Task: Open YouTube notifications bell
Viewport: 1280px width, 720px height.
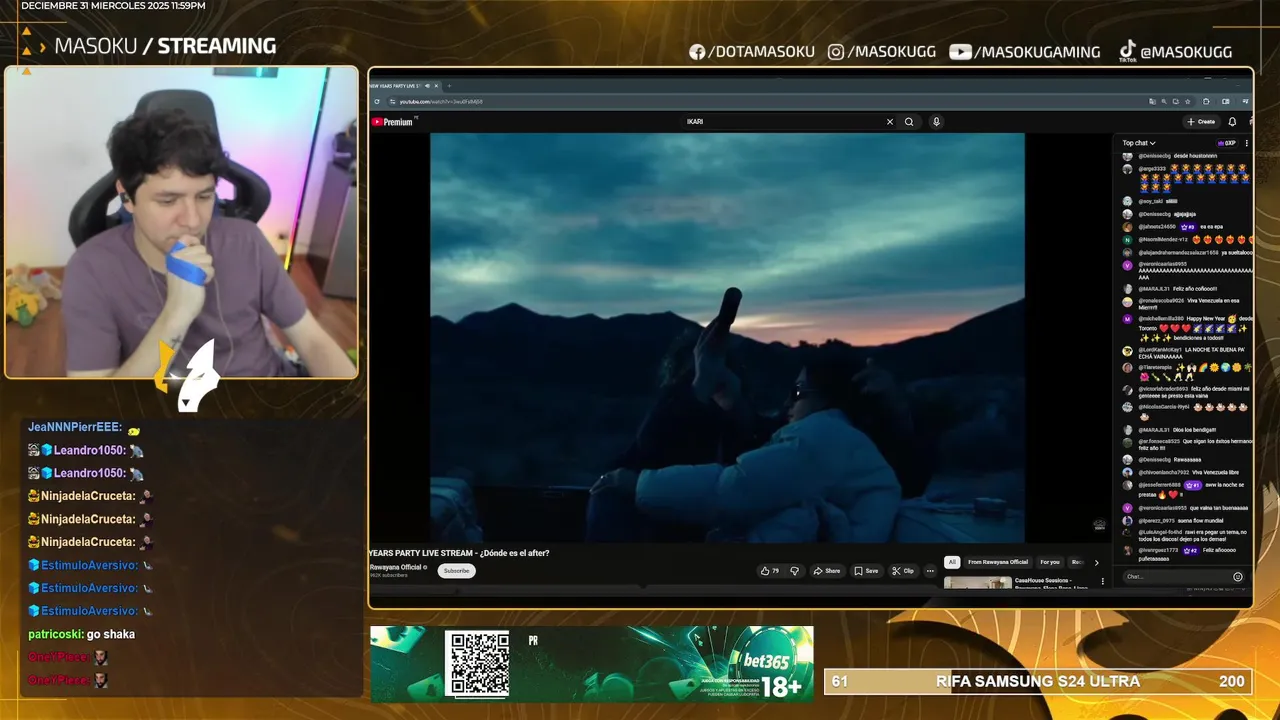Action: tap(1232, 122)
